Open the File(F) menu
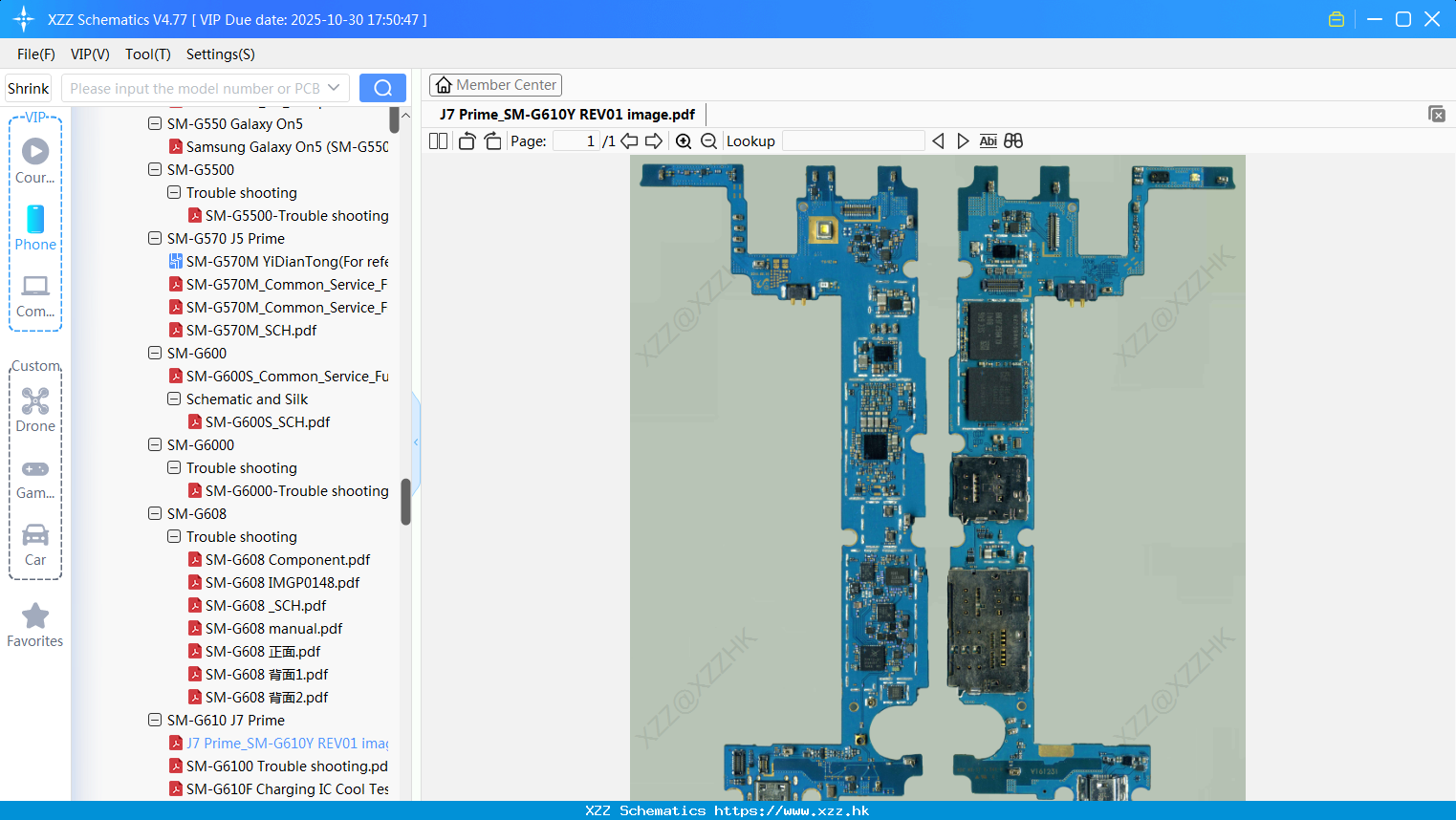 (36, 54)
